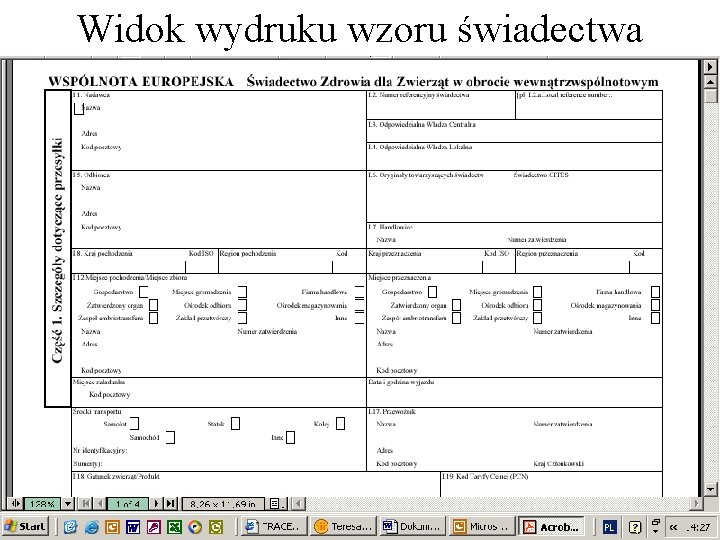Go to the first page
The image size is (720, 540).
[85, 504]
